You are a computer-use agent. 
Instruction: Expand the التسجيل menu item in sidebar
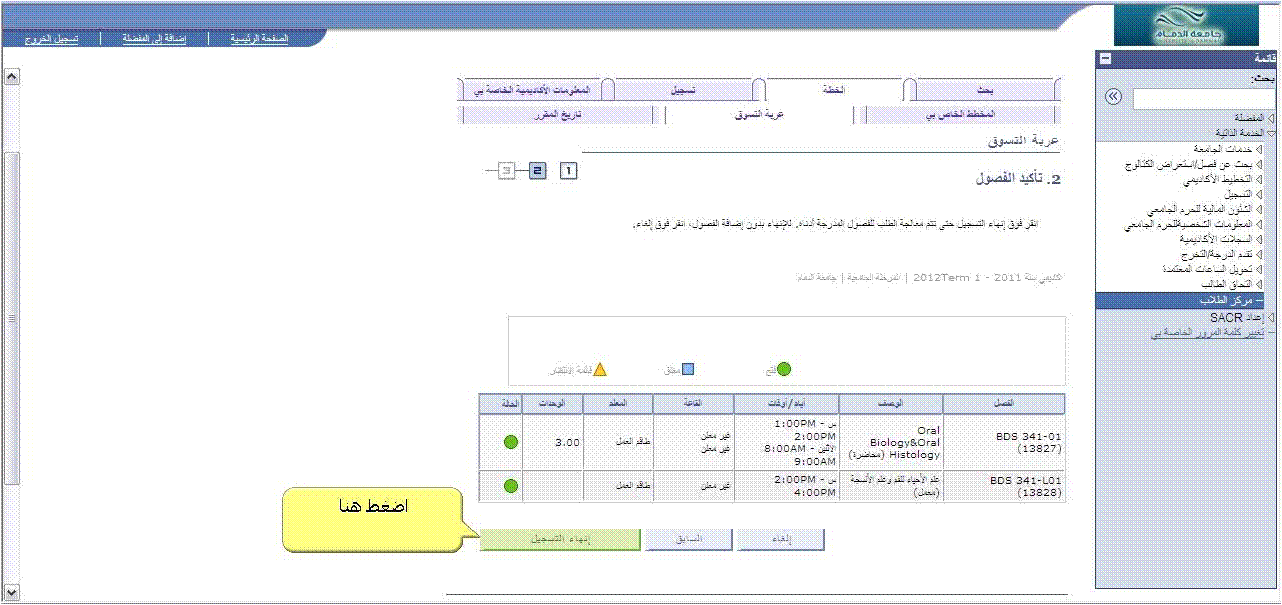tap(1260, 194)
